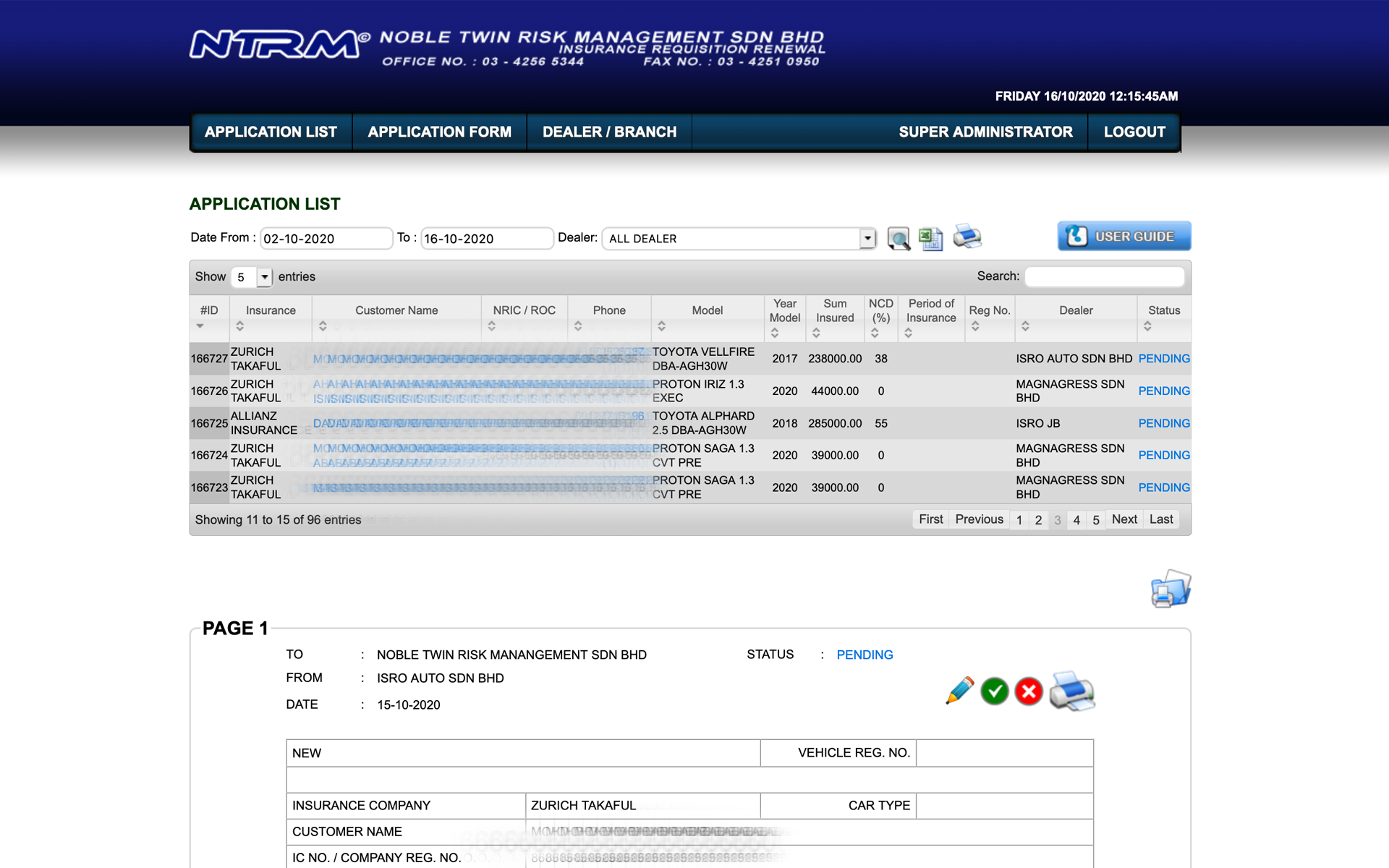Export list with the Excel icon
Viewport: 1389px width, 868px height.
pos(931,238)
